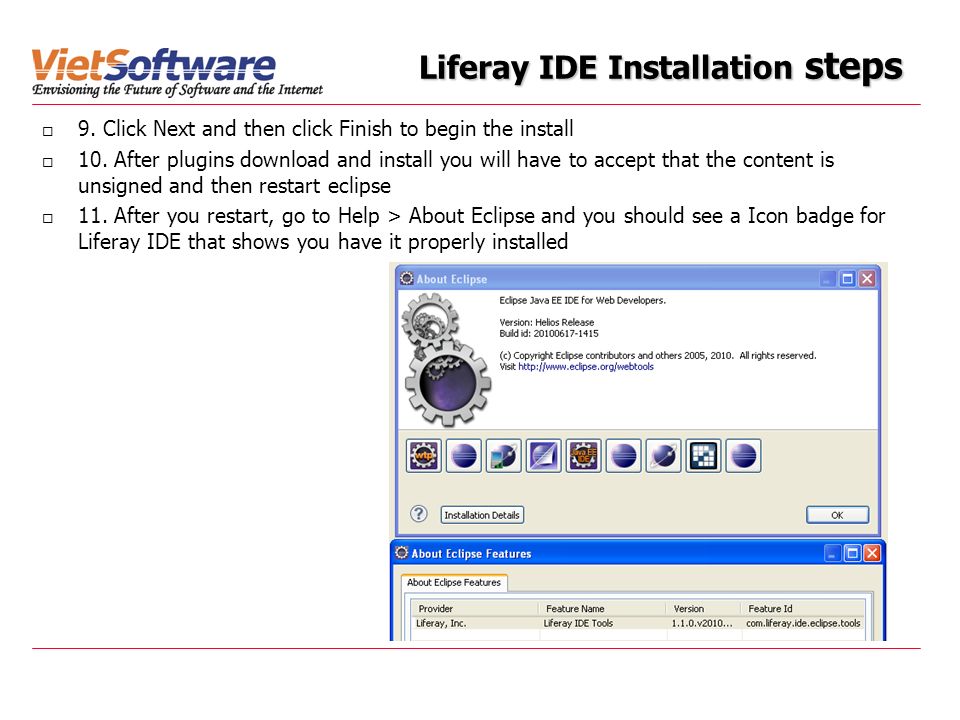Click the 'Build id: 20100617-1415' text

pyautogui.click(x=549, y=334)
